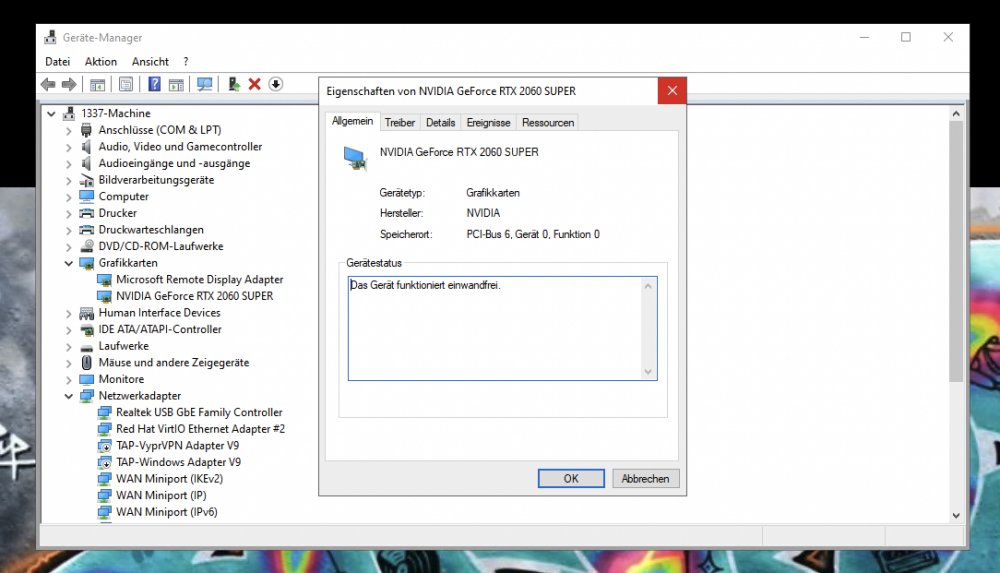Click the OK button
Screen dimensions: 1000x573
[571, 479]
